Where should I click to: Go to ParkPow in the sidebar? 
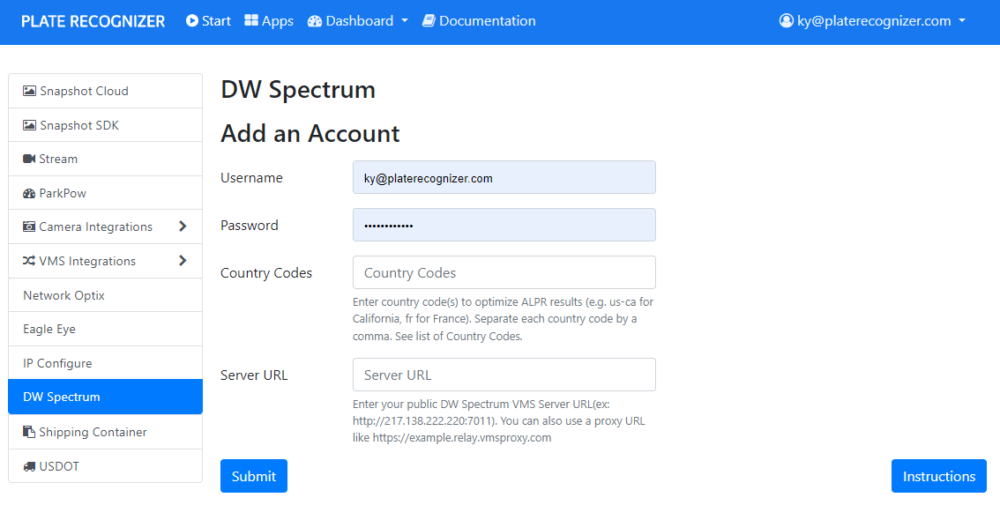pyautogui.click(x=105, y=193)
